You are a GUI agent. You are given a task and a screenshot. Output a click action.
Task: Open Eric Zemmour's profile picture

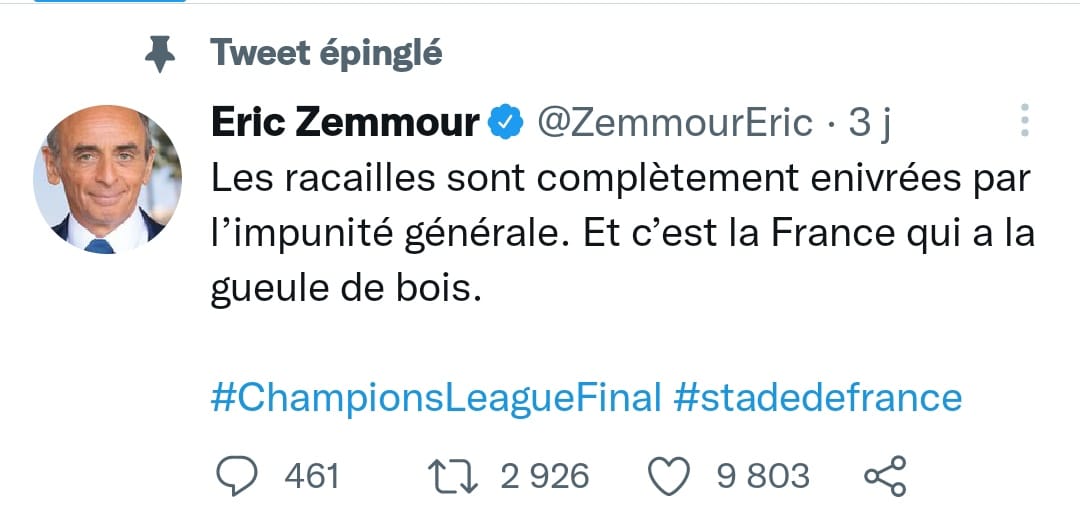tap(107, 178)
